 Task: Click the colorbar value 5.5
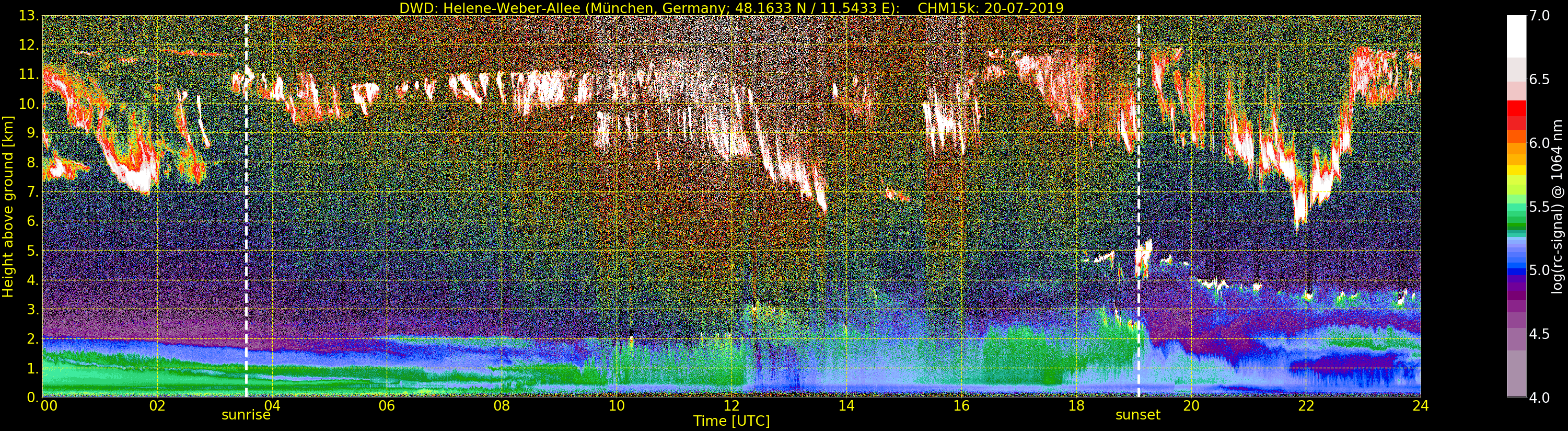[1539, 207]
